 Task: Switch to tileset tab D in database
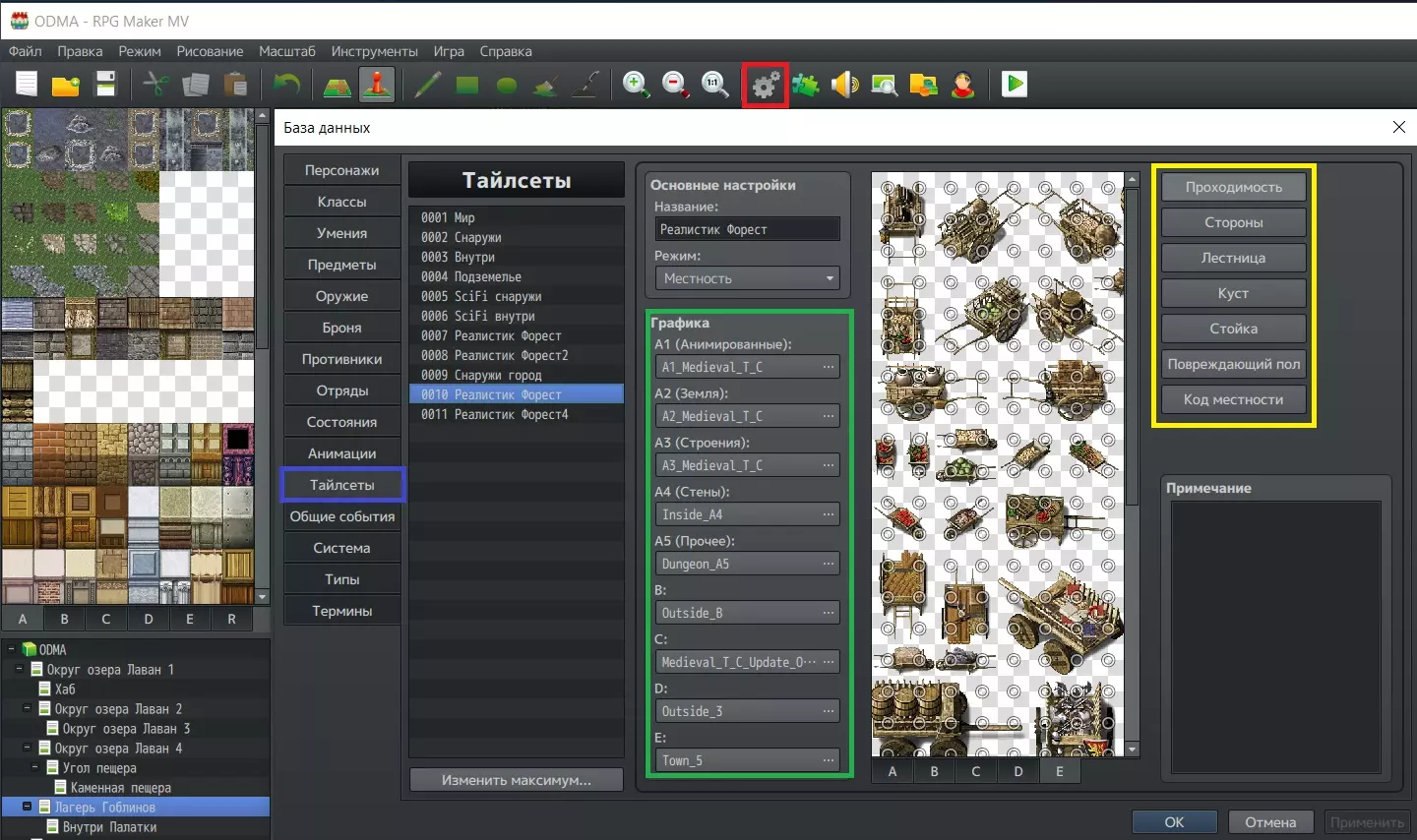[1017, 771]
